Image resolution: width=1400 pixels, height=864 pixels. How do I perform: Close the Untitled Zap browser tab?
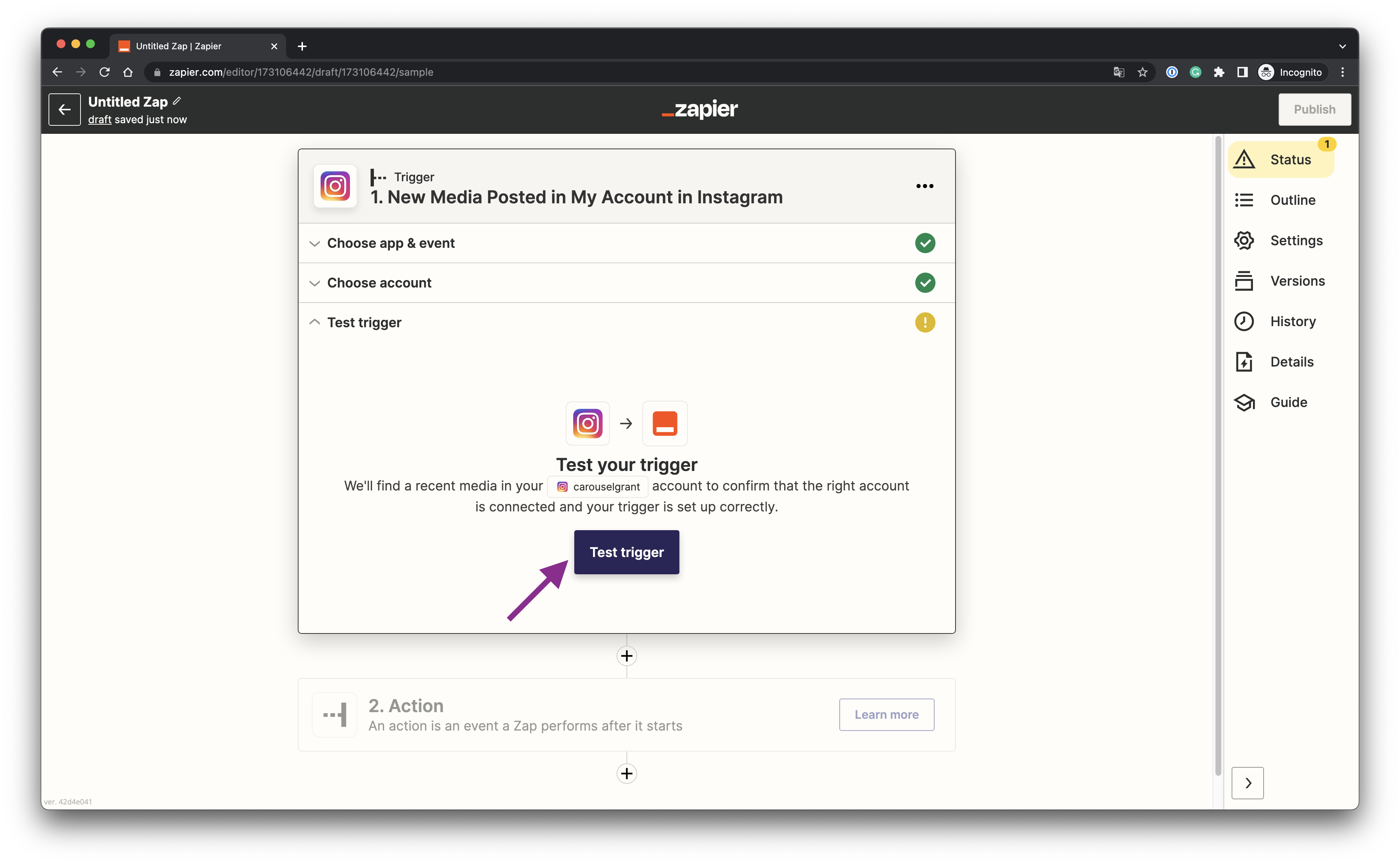point(274,46)
